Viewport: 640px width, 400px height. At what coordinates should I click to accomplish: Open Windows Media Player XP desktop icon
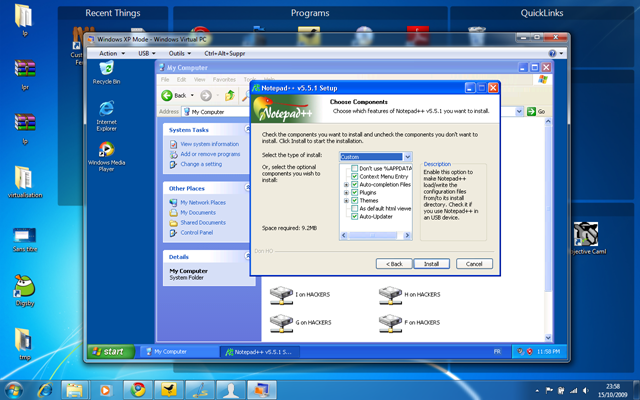[106, 156]
